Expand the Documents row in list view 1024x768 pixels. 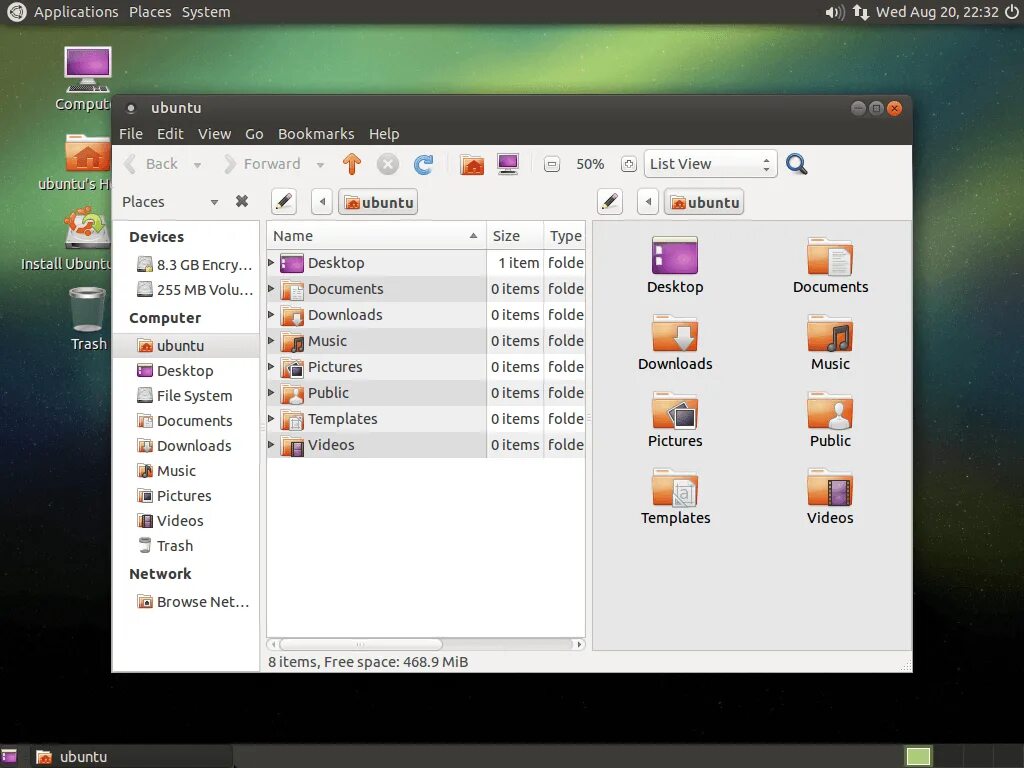[x=271, y=289]
